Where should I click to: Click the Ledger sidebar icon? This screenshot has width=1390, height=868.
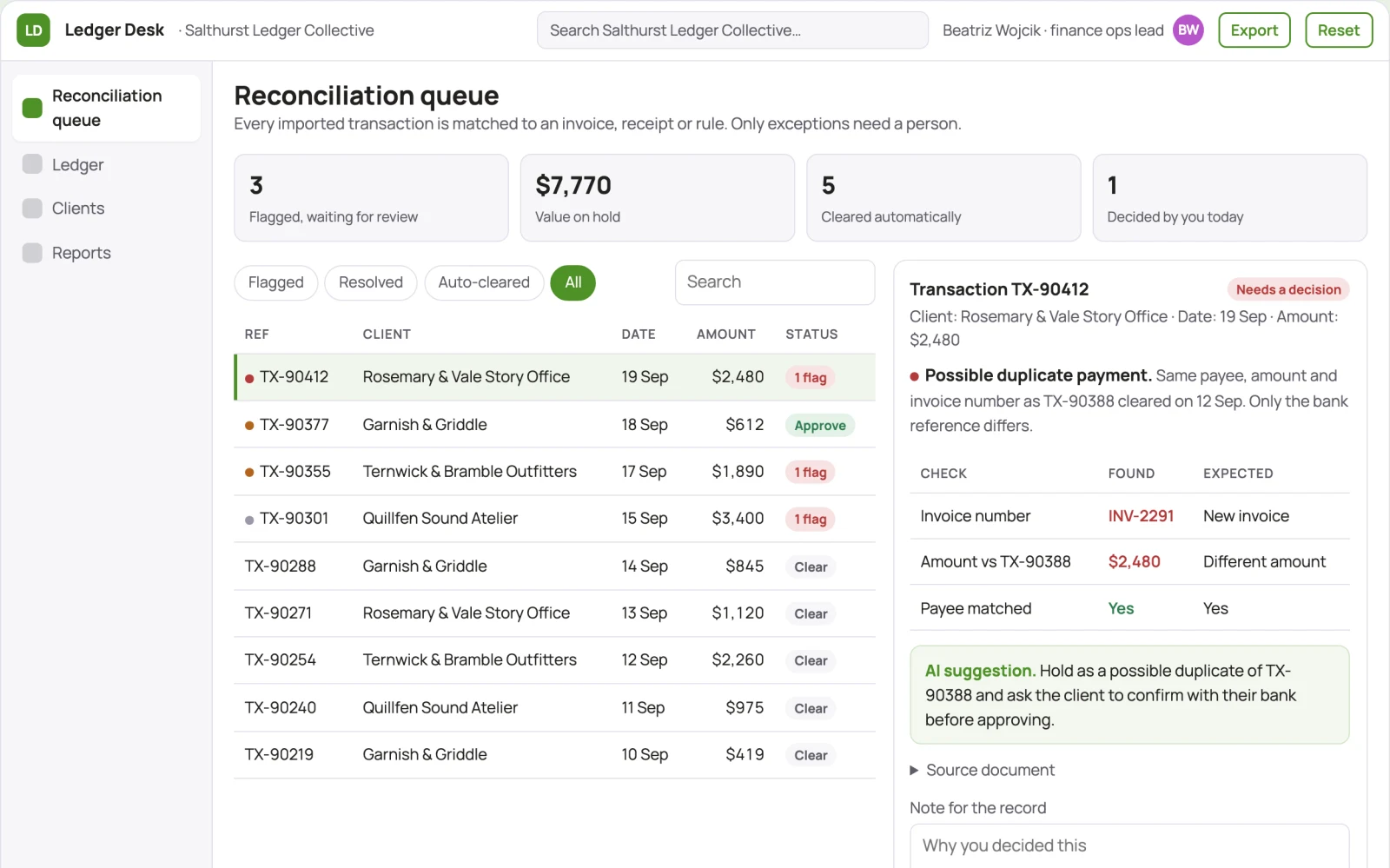32,164
